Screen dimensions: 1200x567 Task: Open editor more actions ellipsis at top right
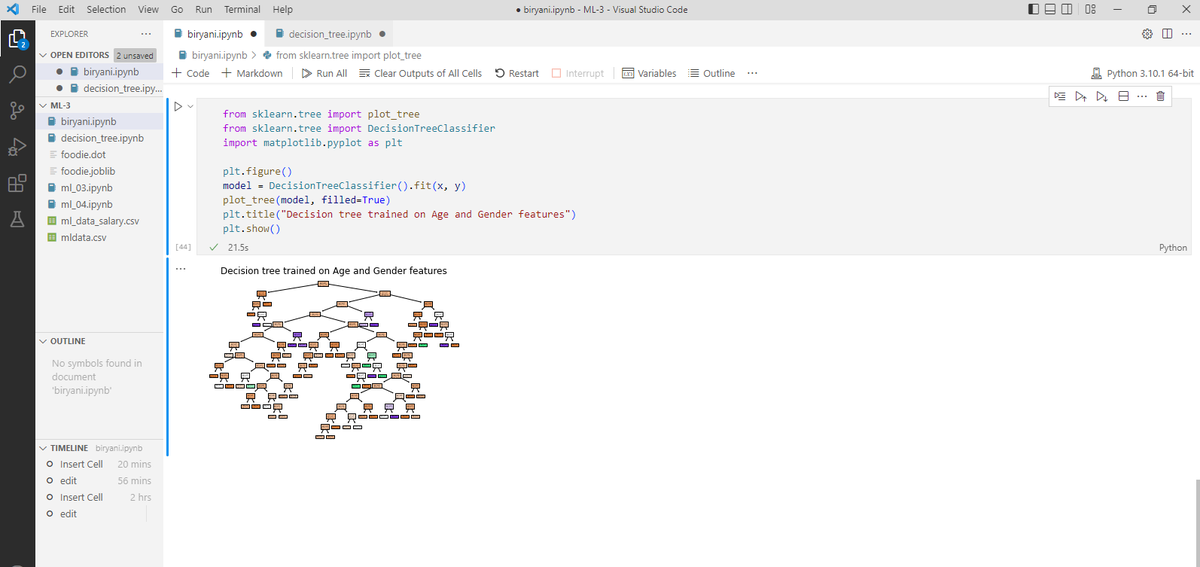pyautogui.click(x=1186, y=34)
